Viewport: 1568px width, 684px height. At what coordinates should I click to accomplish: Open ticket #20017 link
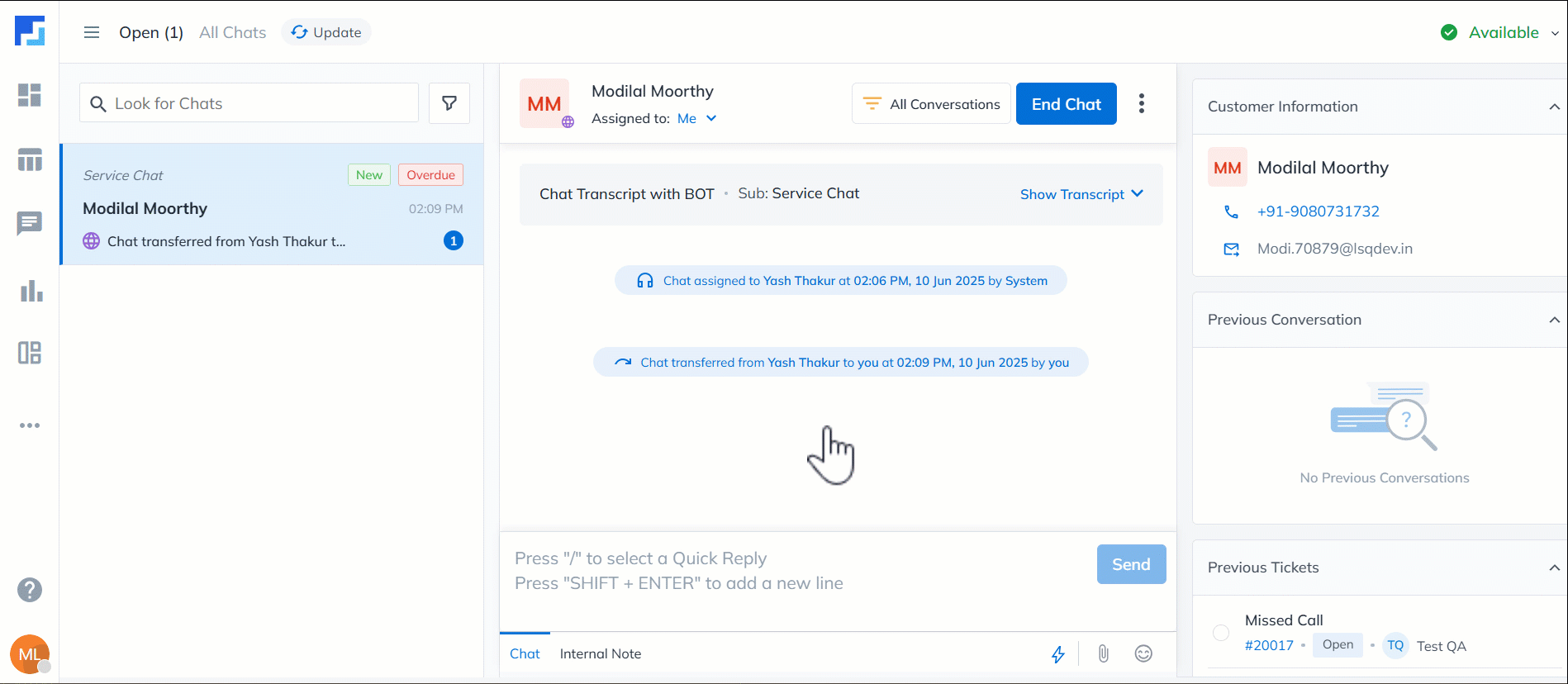(x=1269, y=645)
